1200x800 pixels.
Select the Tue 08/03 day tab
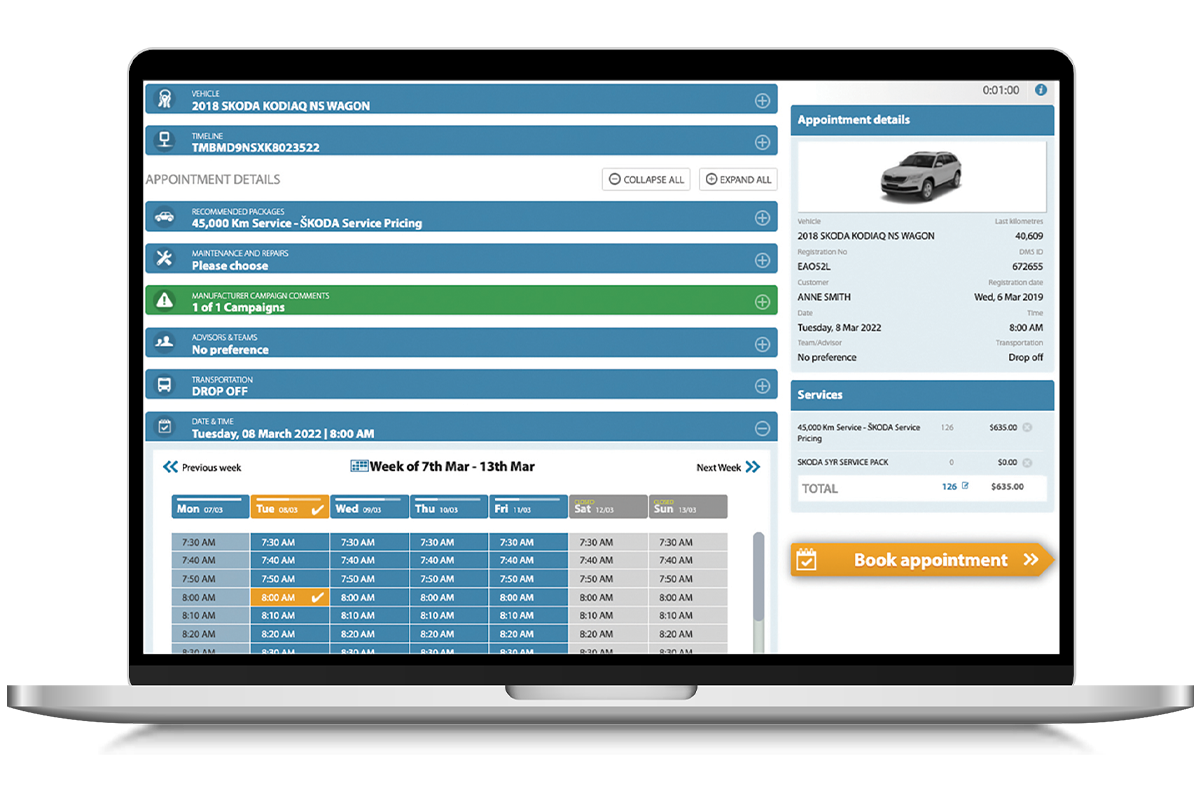[x=290, y=508]
